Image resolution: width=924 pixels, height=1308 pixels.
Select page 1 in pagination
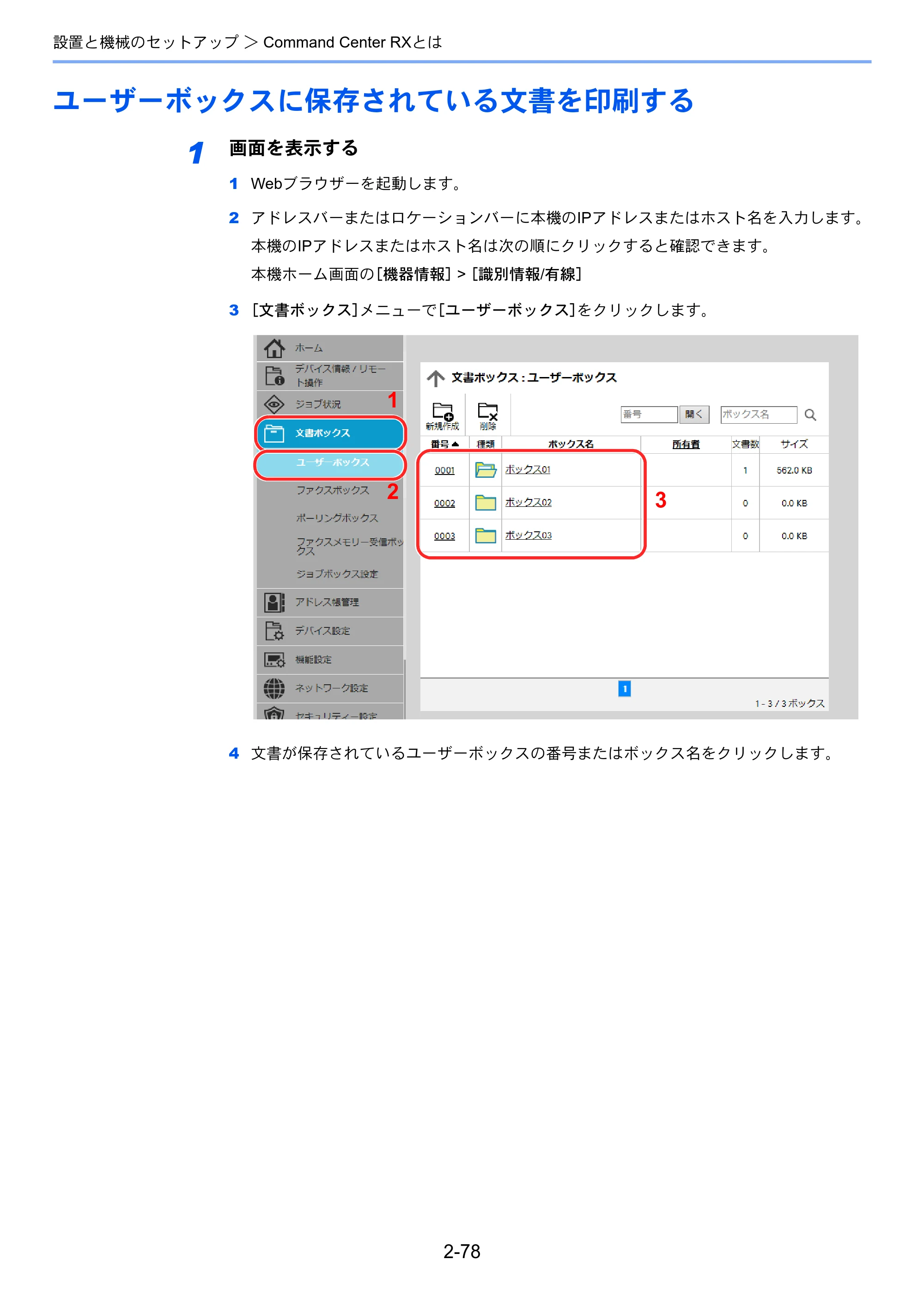(x=624, y=689)
